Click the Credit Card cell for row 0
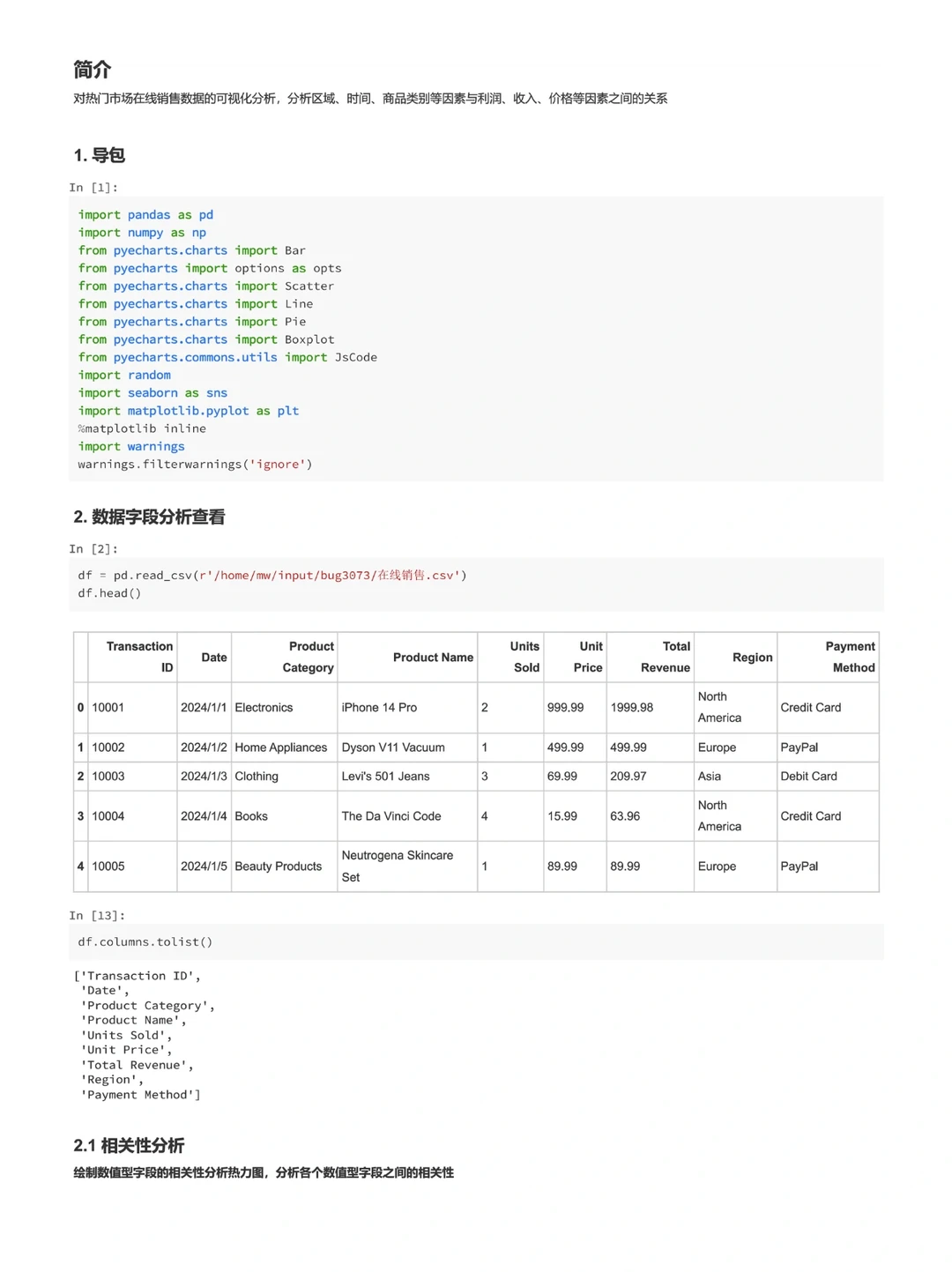The width and height of the screenshot is (952, 1272). tap(810, 707)
